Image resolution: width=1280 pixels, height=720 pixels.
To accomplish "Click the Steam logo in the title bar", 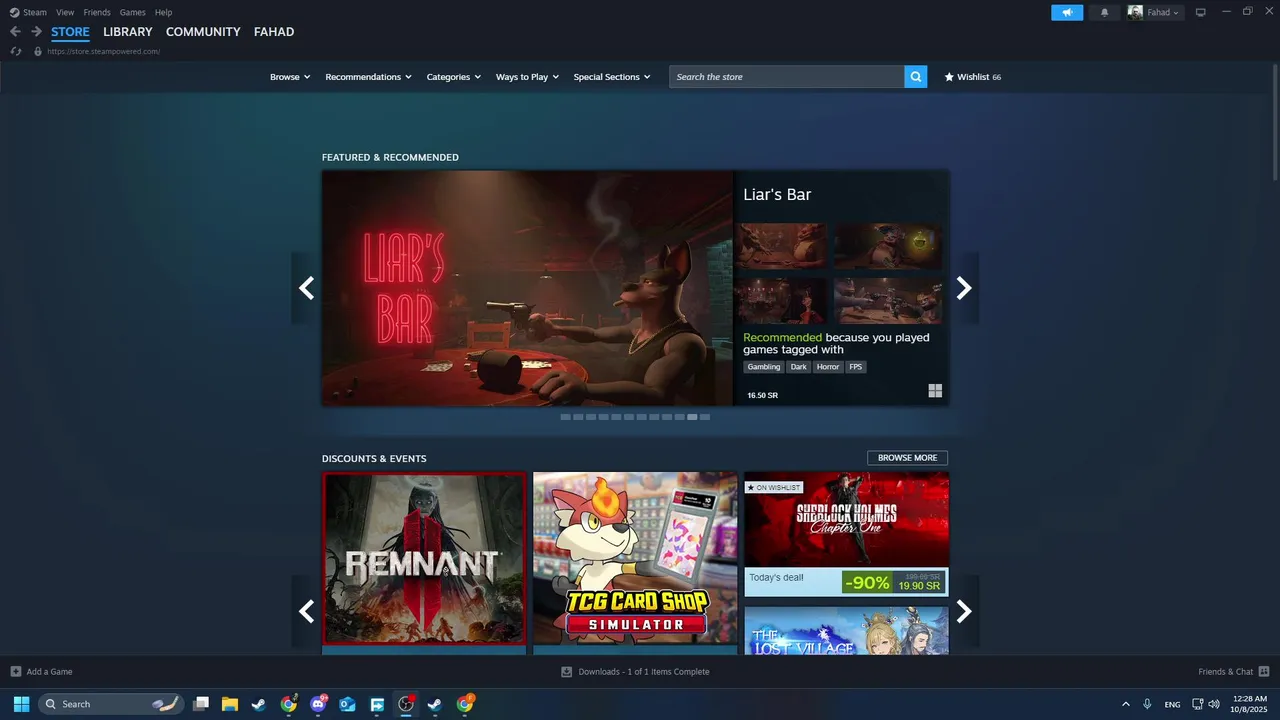I will tap(14, 12).
